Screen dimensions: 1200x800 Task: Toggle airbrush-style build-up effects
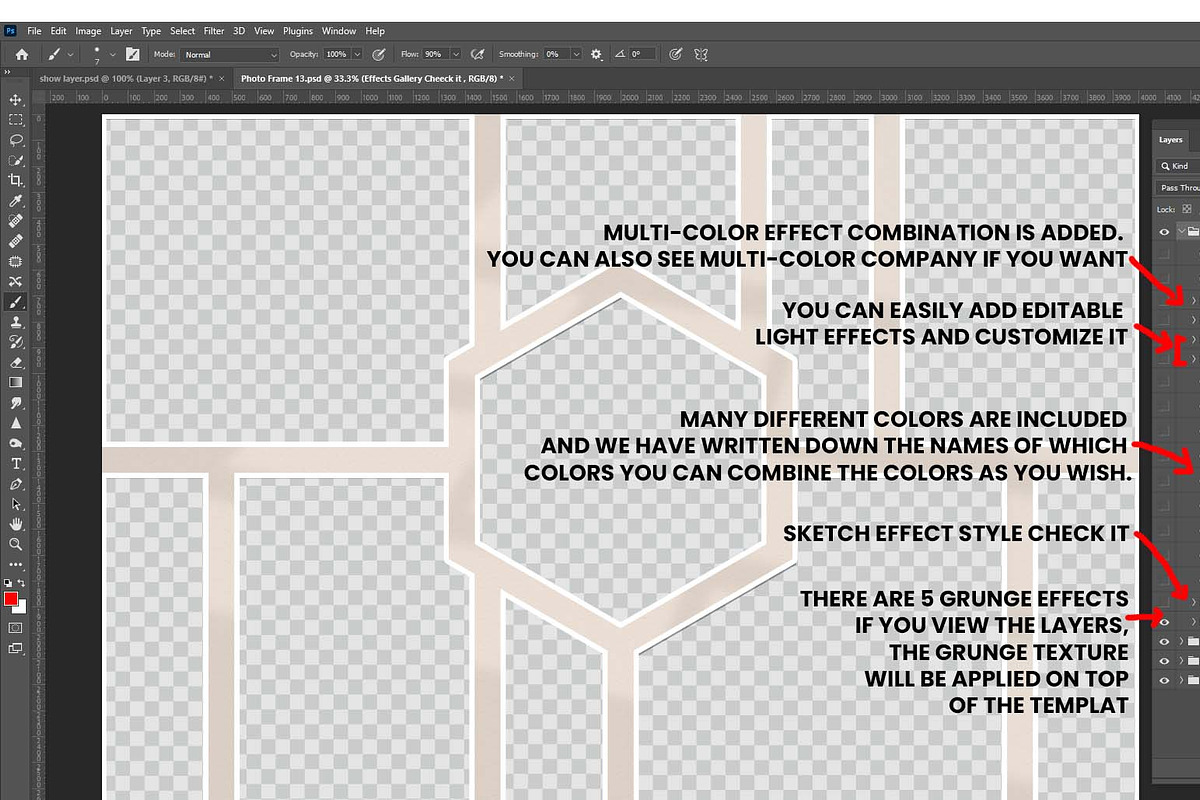pyautogui.click(x=478, y=54)
